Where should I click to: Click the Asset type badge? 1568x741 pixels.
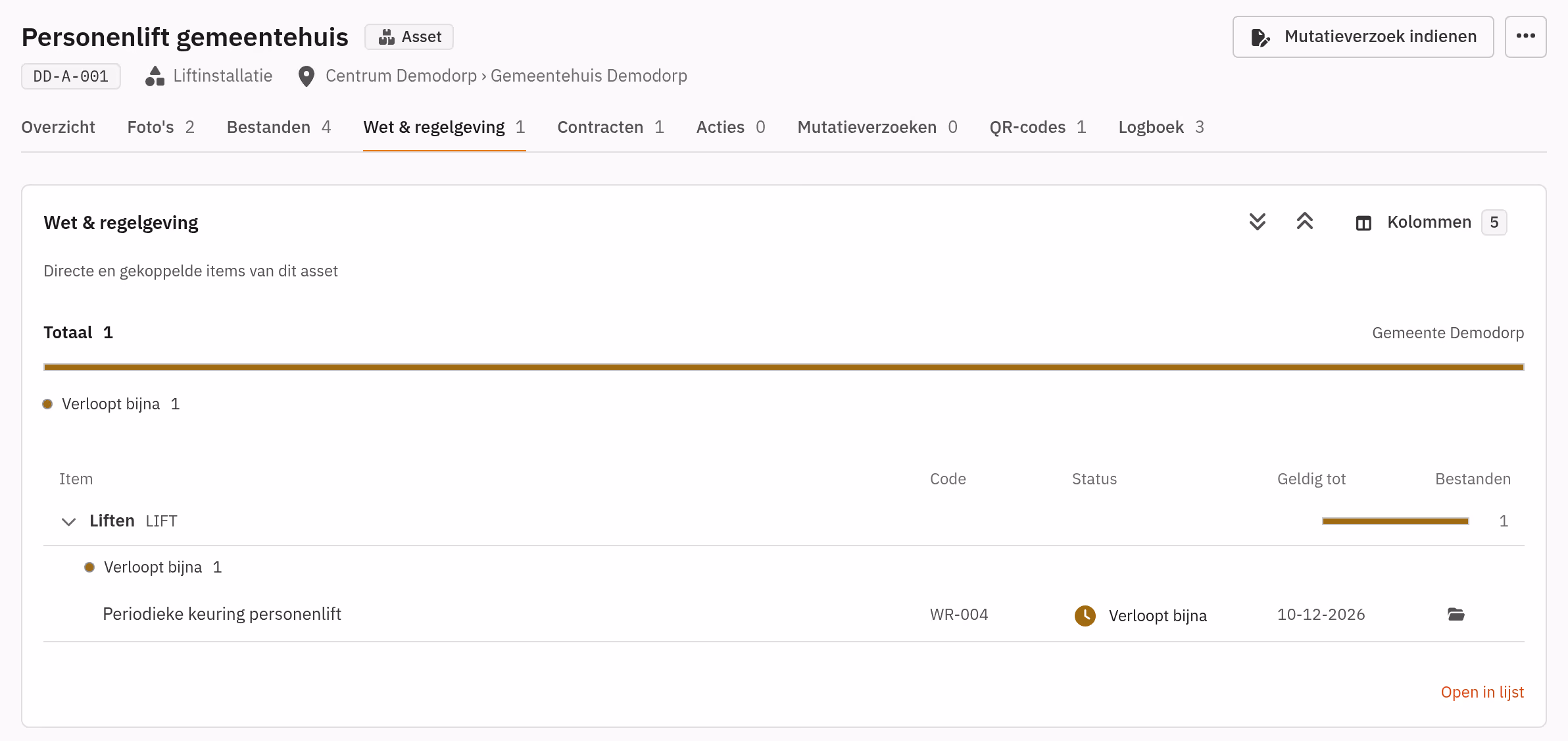pyautogui.click(x=409, y=37)
